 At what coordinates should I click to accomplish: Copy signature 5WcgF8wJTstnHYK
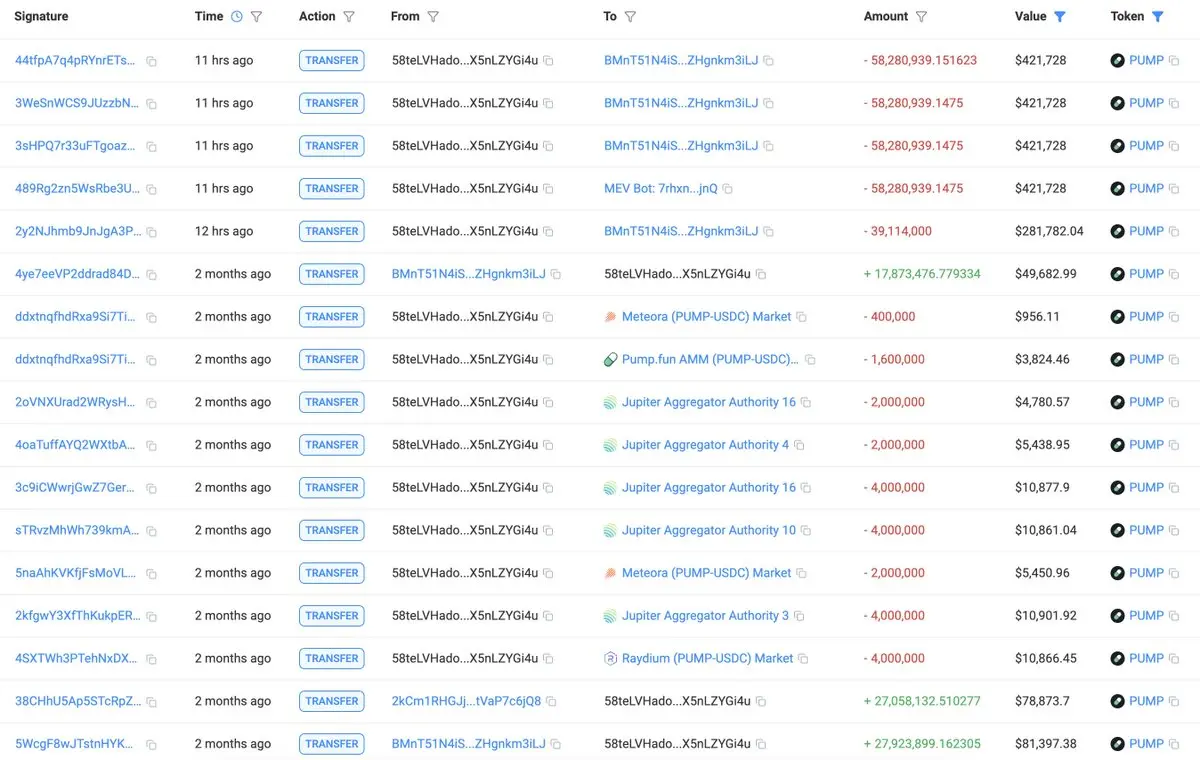pos(152,745)
